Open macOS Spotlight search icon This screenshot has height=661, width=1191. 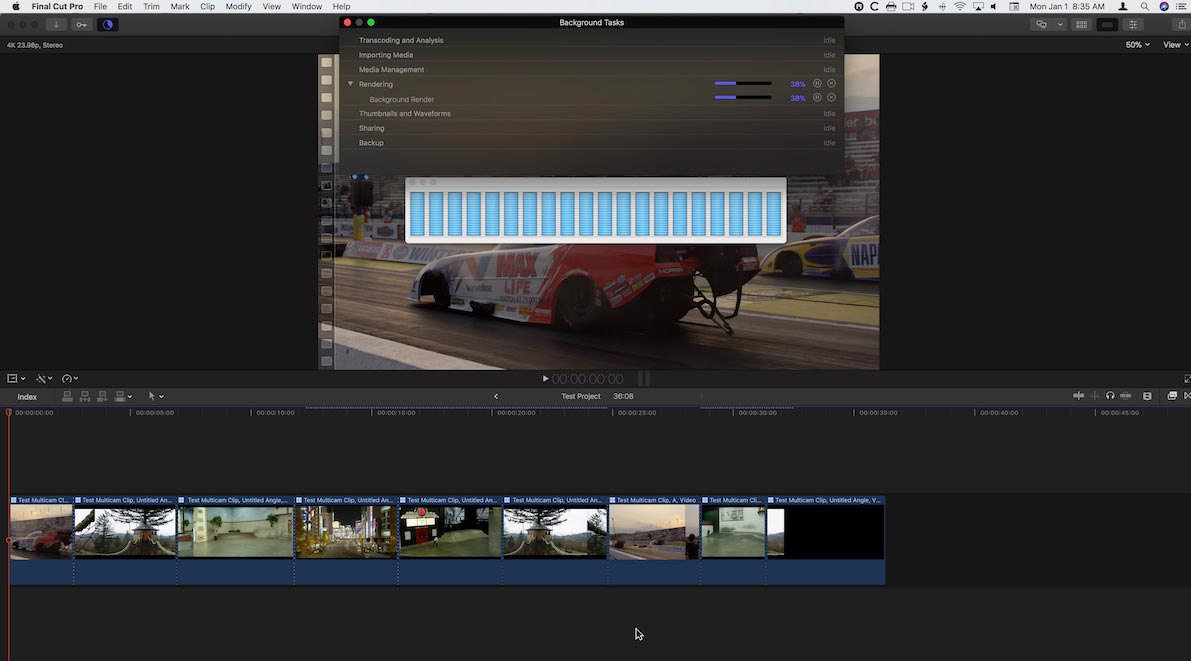(1144, 6)
